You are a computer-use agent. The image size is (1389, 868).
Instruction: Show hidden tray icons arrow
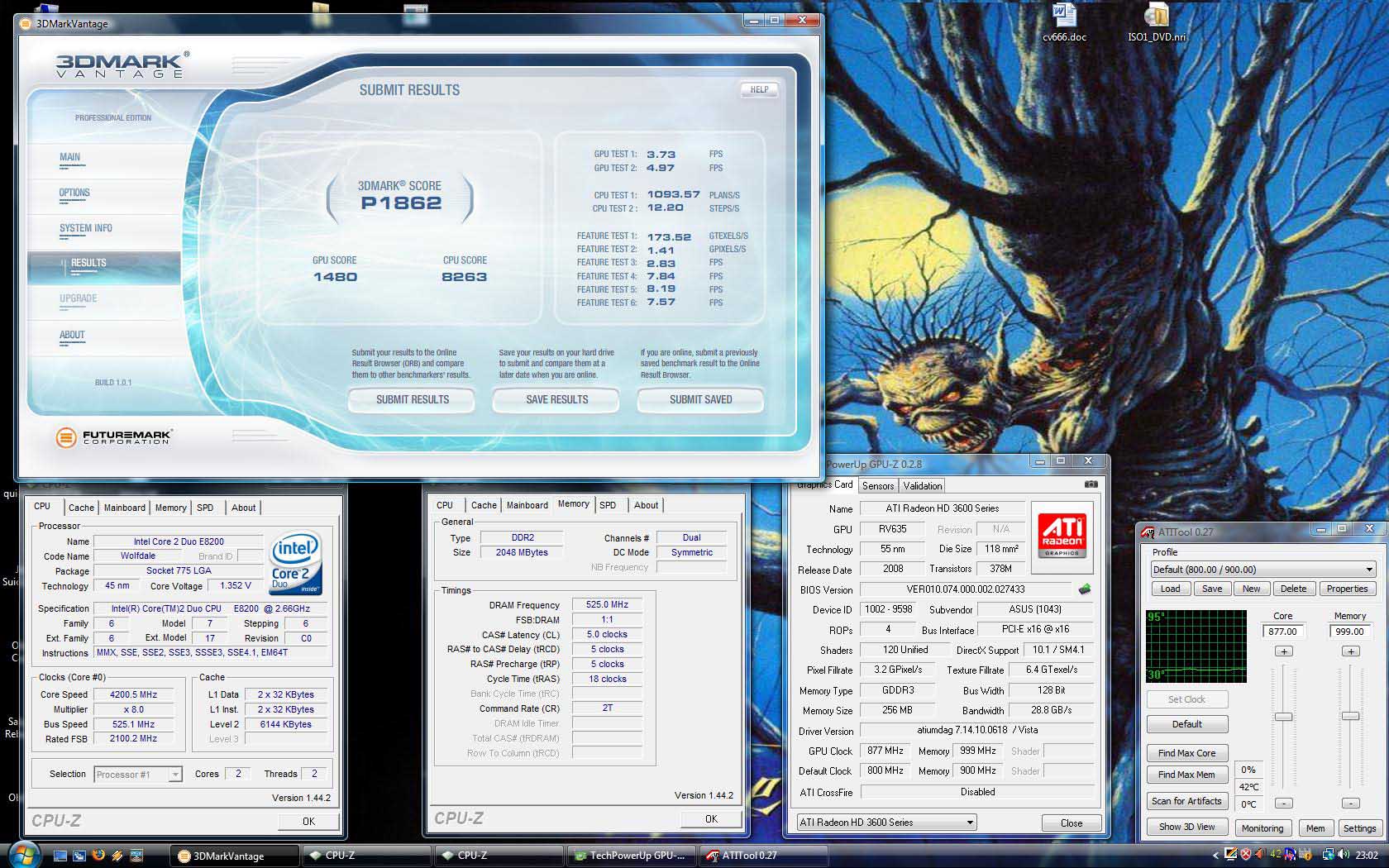pos(1215,856)
